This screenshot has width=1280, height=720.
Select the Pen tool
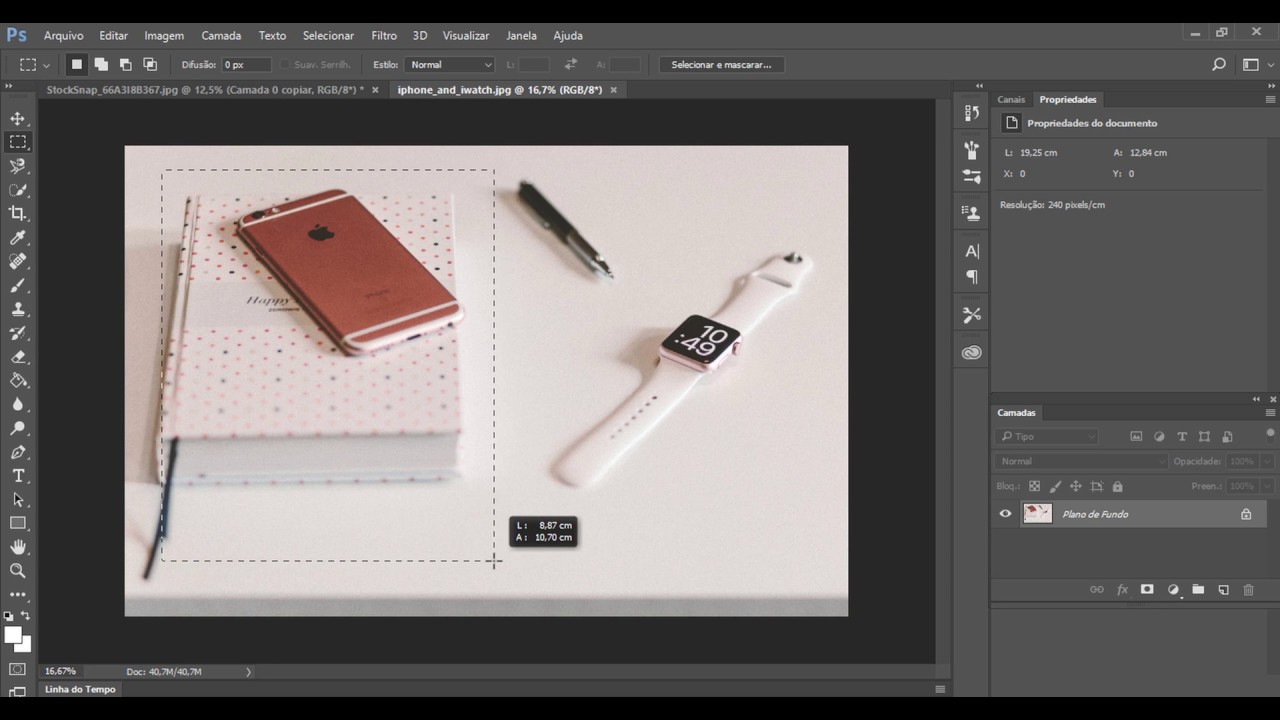pos(18,452)
